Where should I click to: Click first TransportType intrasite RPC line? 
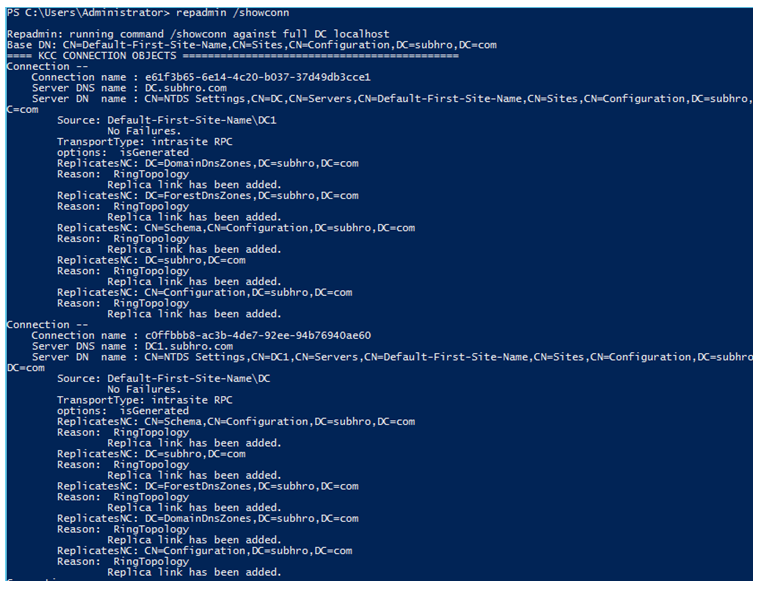tap(145, 142)
